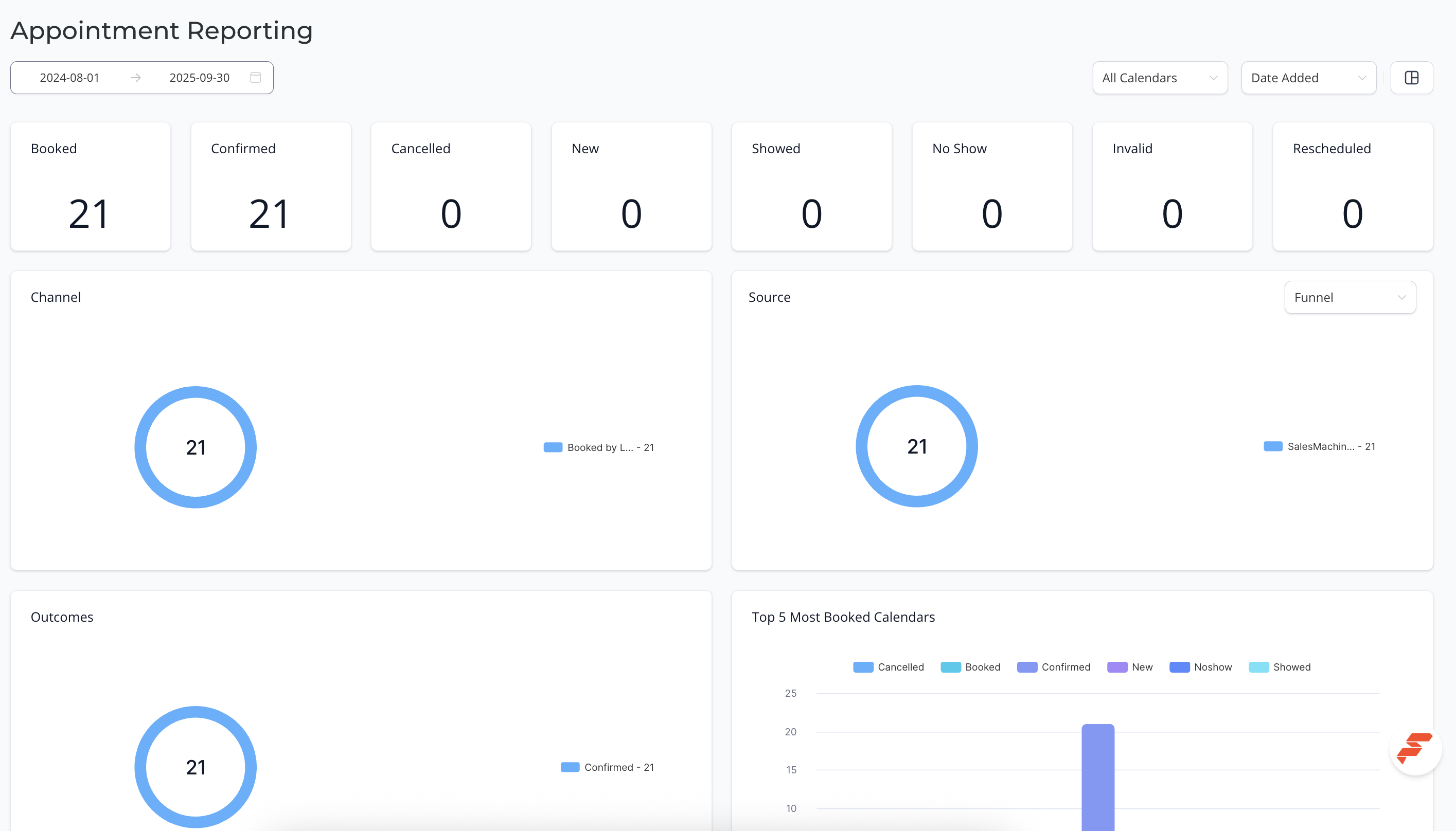Click the start date 2024-08-01 field
This screenshot has width=1456, height=831.
click(x=69, y=78)
